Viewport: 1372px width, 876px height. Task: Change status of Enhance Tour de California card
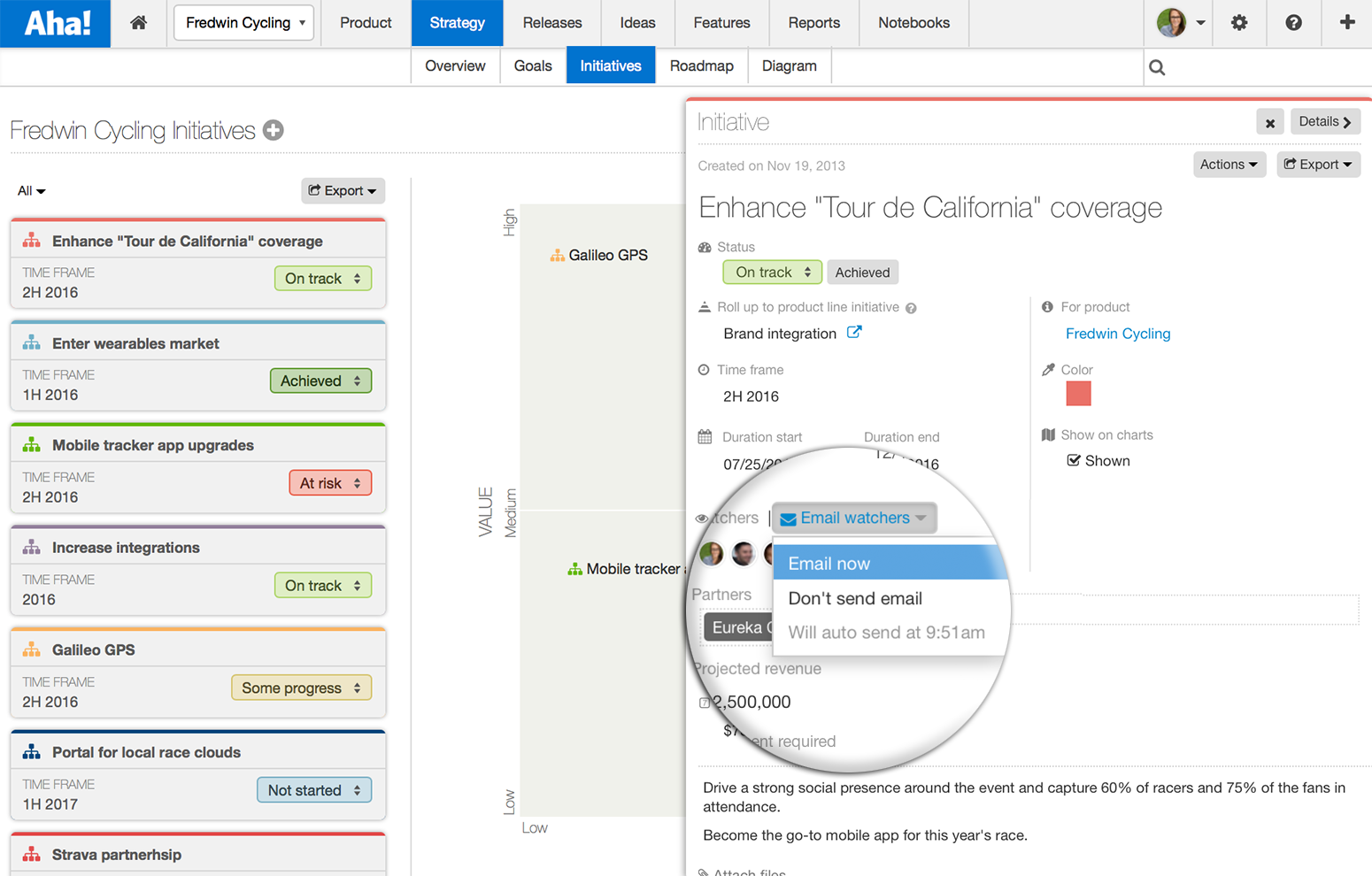[323, 279]
